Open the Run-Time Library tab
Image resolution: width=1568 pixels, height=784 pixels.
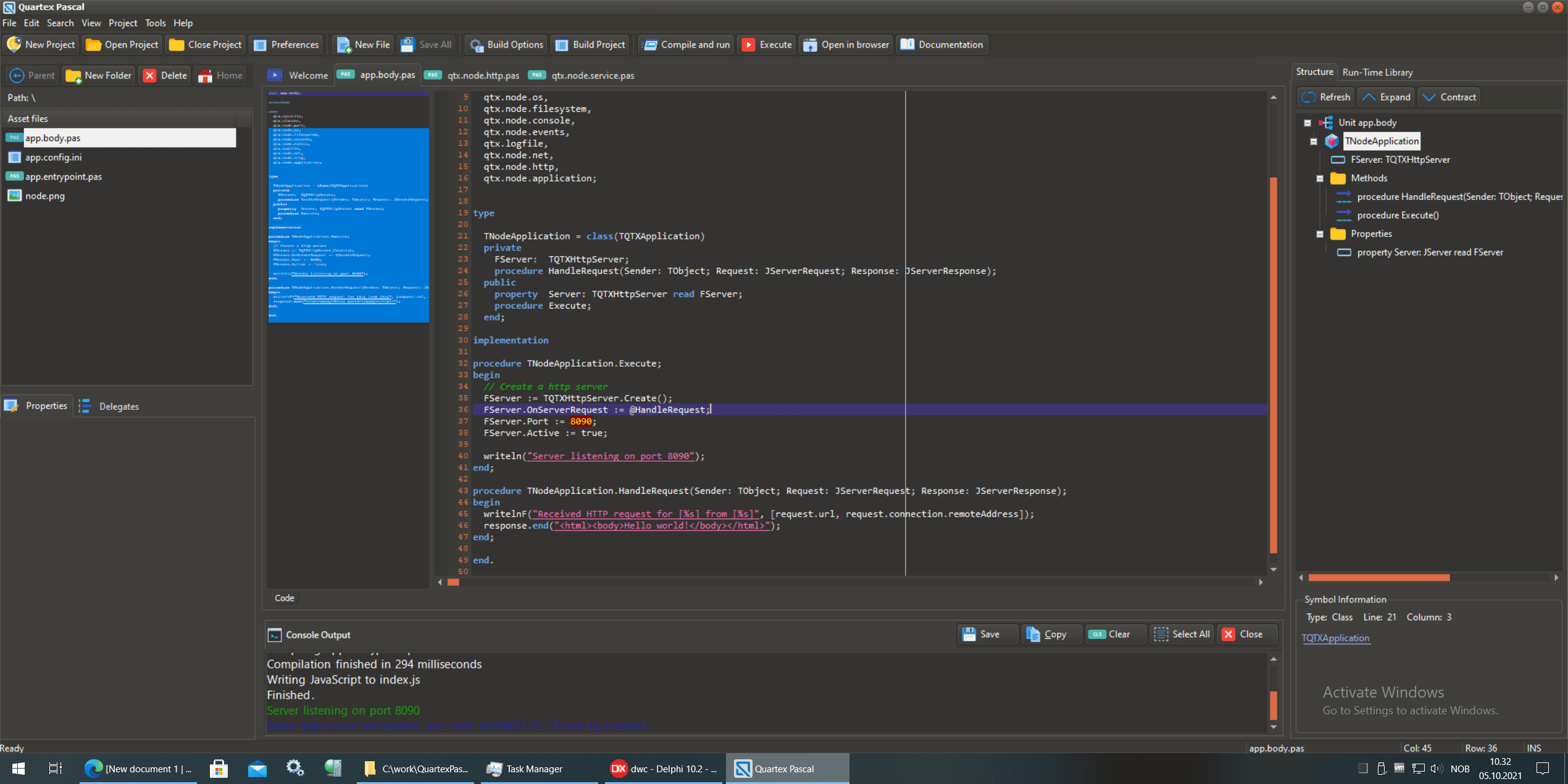coord(1377,72)
